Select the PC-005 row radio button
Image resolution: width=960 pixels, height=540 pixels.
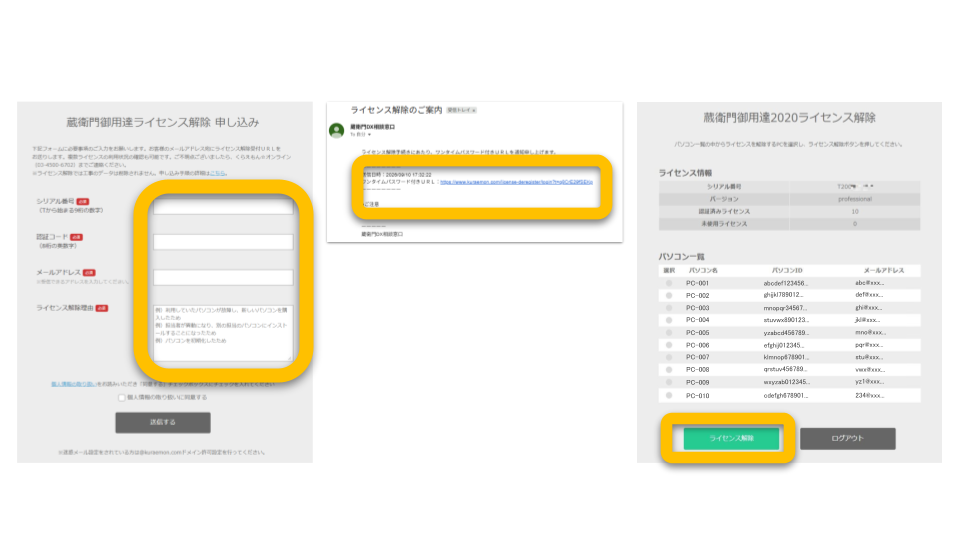669,332
